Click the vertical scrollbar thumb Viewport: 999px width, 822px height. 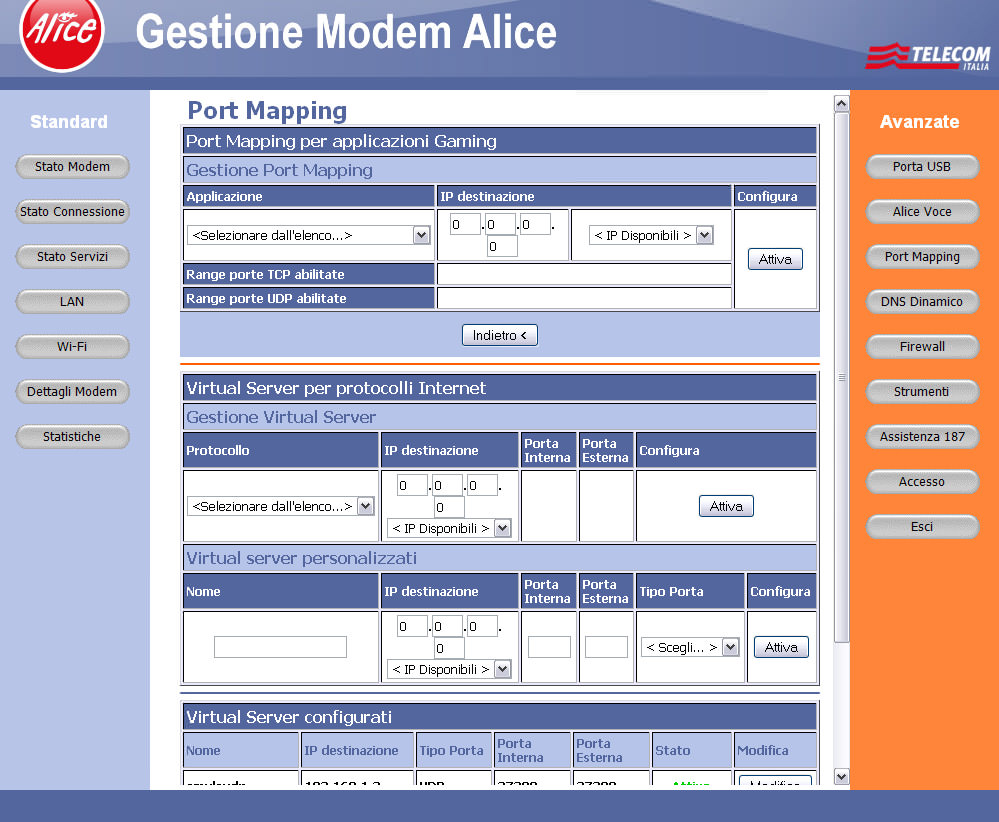[842, 377]
